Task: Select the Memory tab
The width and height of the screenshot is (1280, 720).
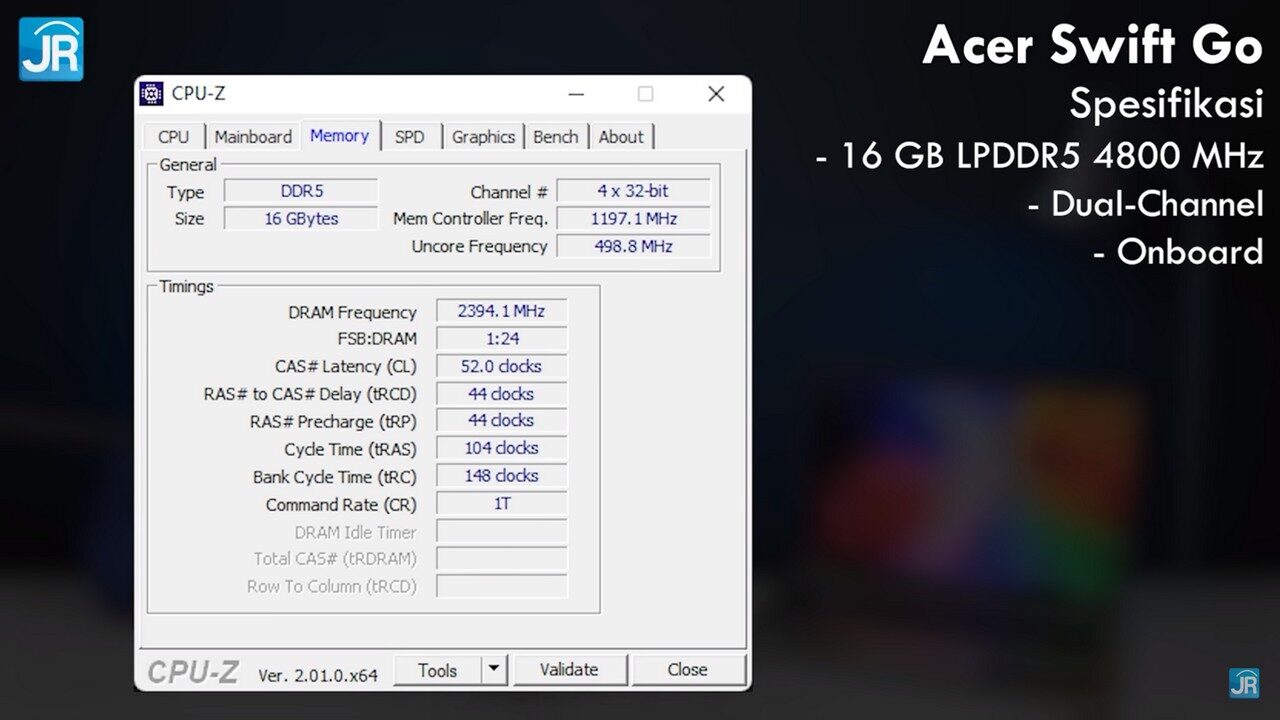Action: (339, 136)
